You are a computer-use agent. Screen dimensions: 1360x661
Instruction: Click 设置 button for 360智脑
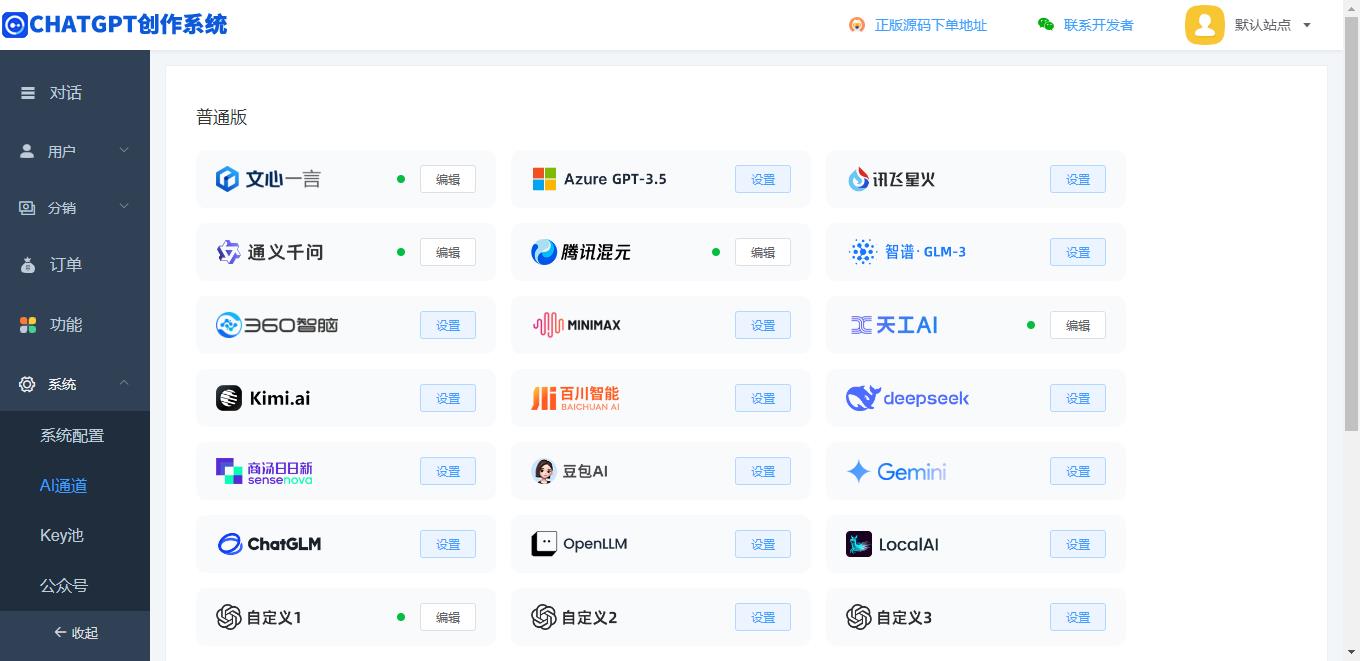click(448, 326)
